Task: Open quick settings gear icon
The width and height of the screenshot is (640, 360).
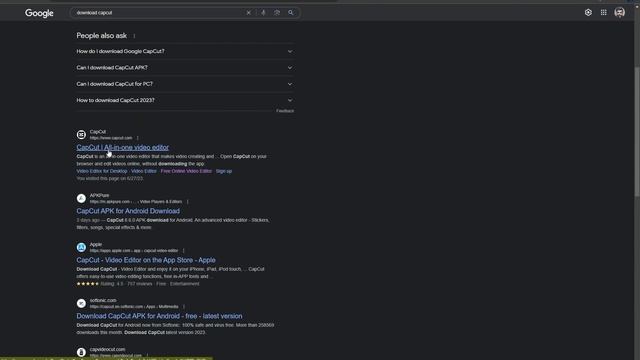Action: pos(588,13)
